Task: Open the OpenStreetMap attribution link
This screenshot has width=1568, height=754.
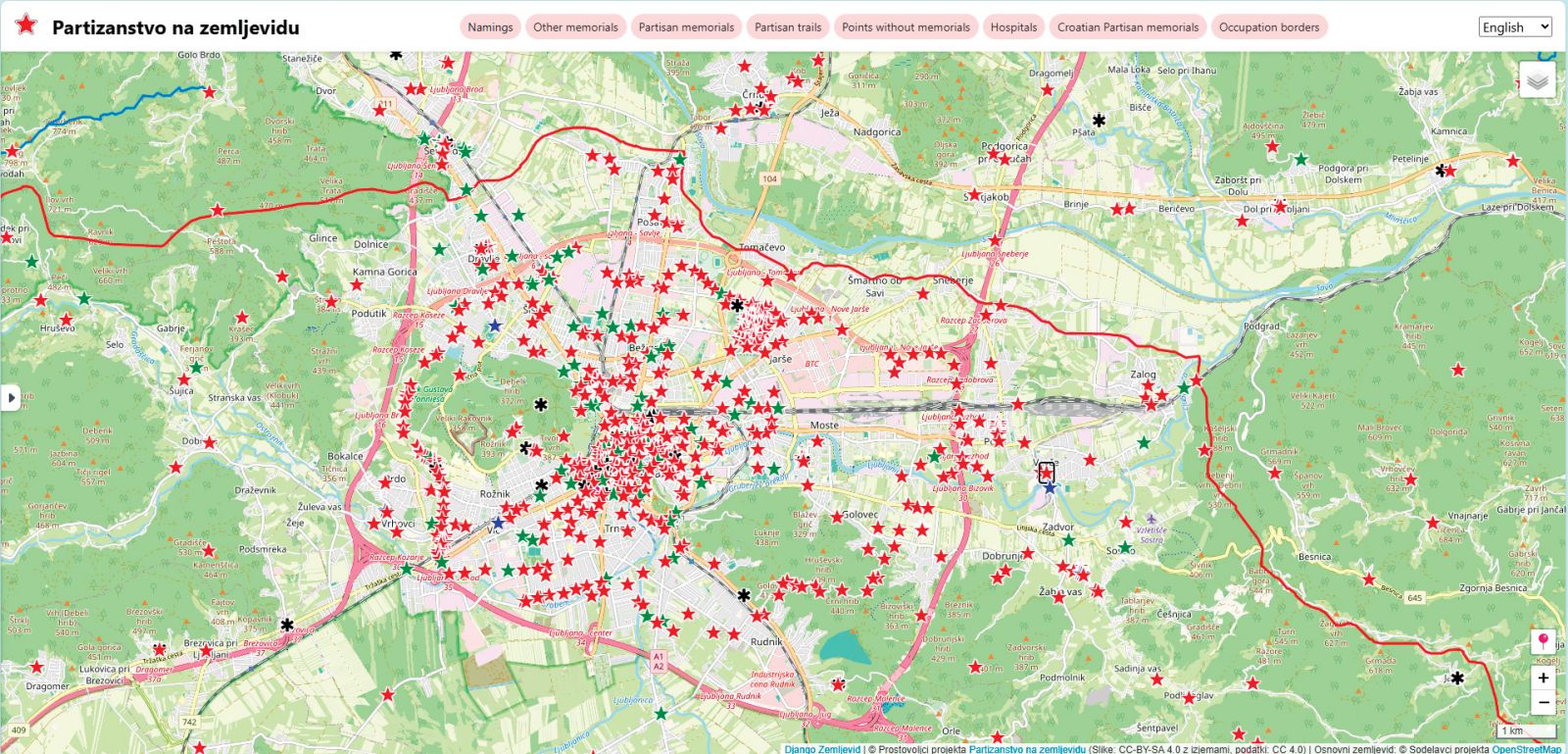Action: [1526, 749]
